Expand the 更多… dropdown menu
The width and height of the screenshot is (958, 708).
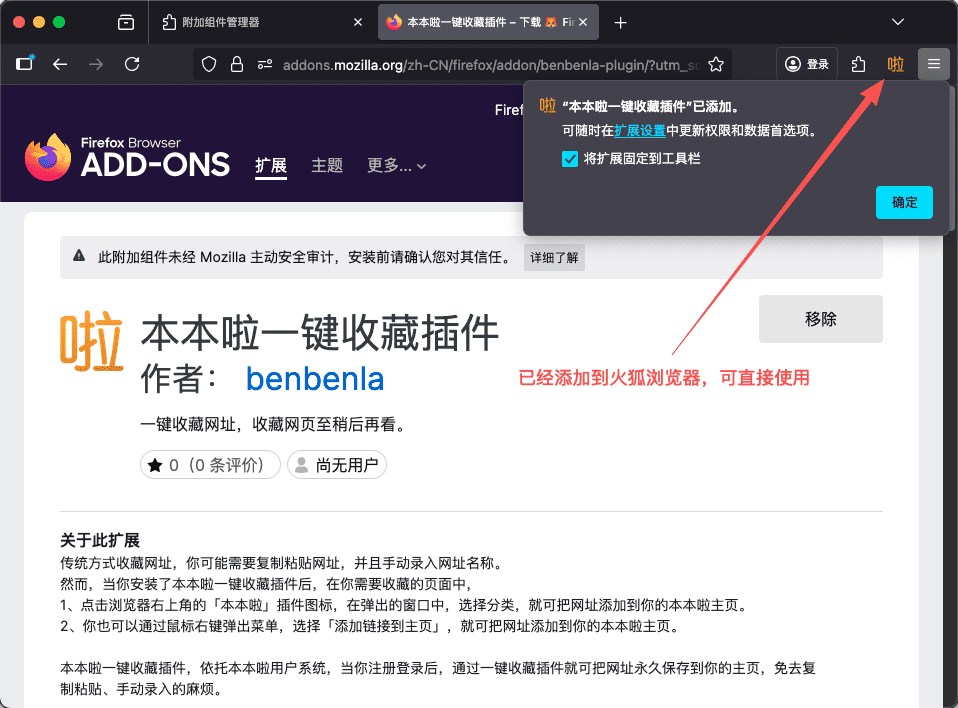point(397,166)
